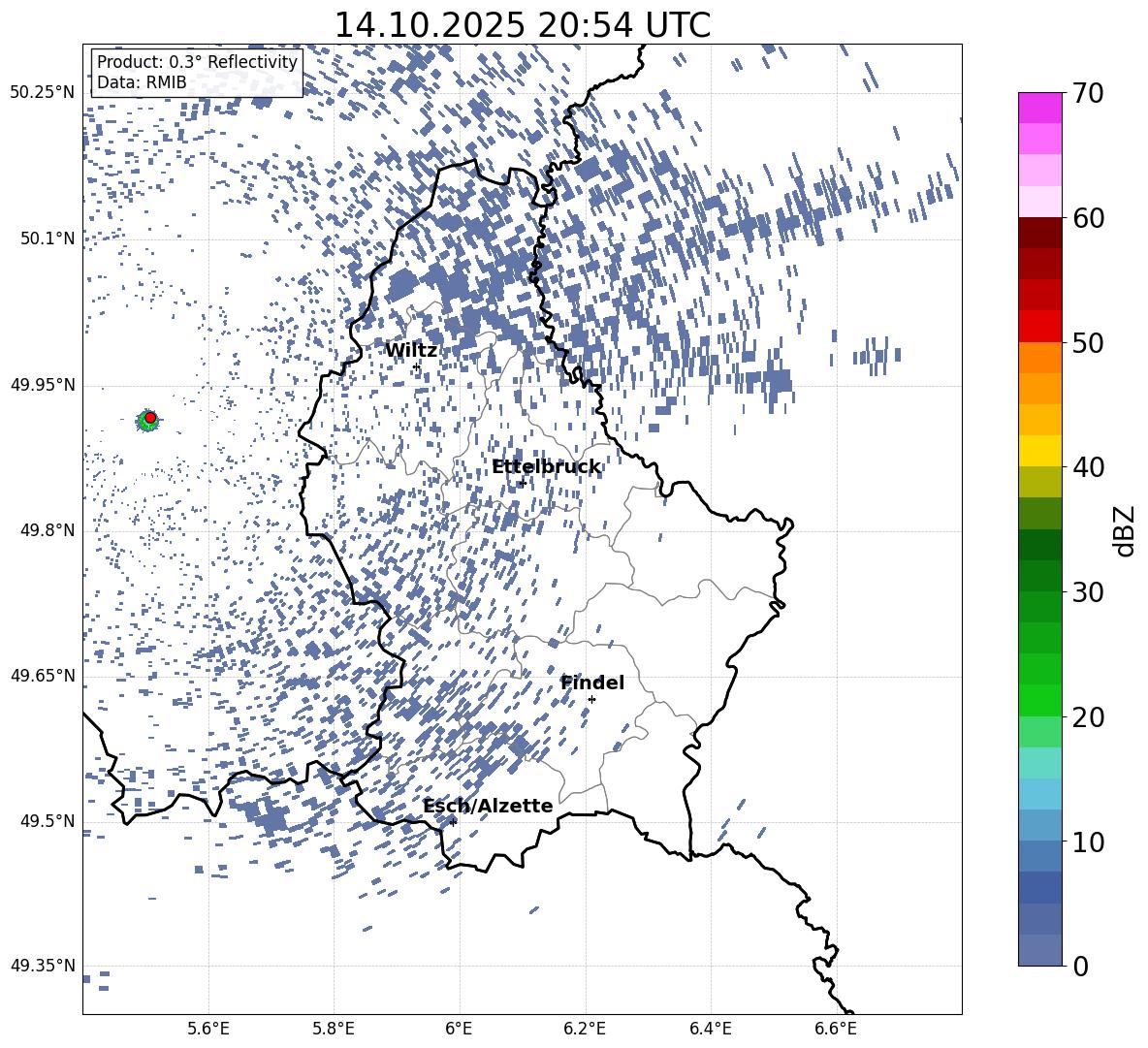Click the colorbar tick label 40
Image resolution: width=1148 pixels, height=1048 pixels.
1089,467
